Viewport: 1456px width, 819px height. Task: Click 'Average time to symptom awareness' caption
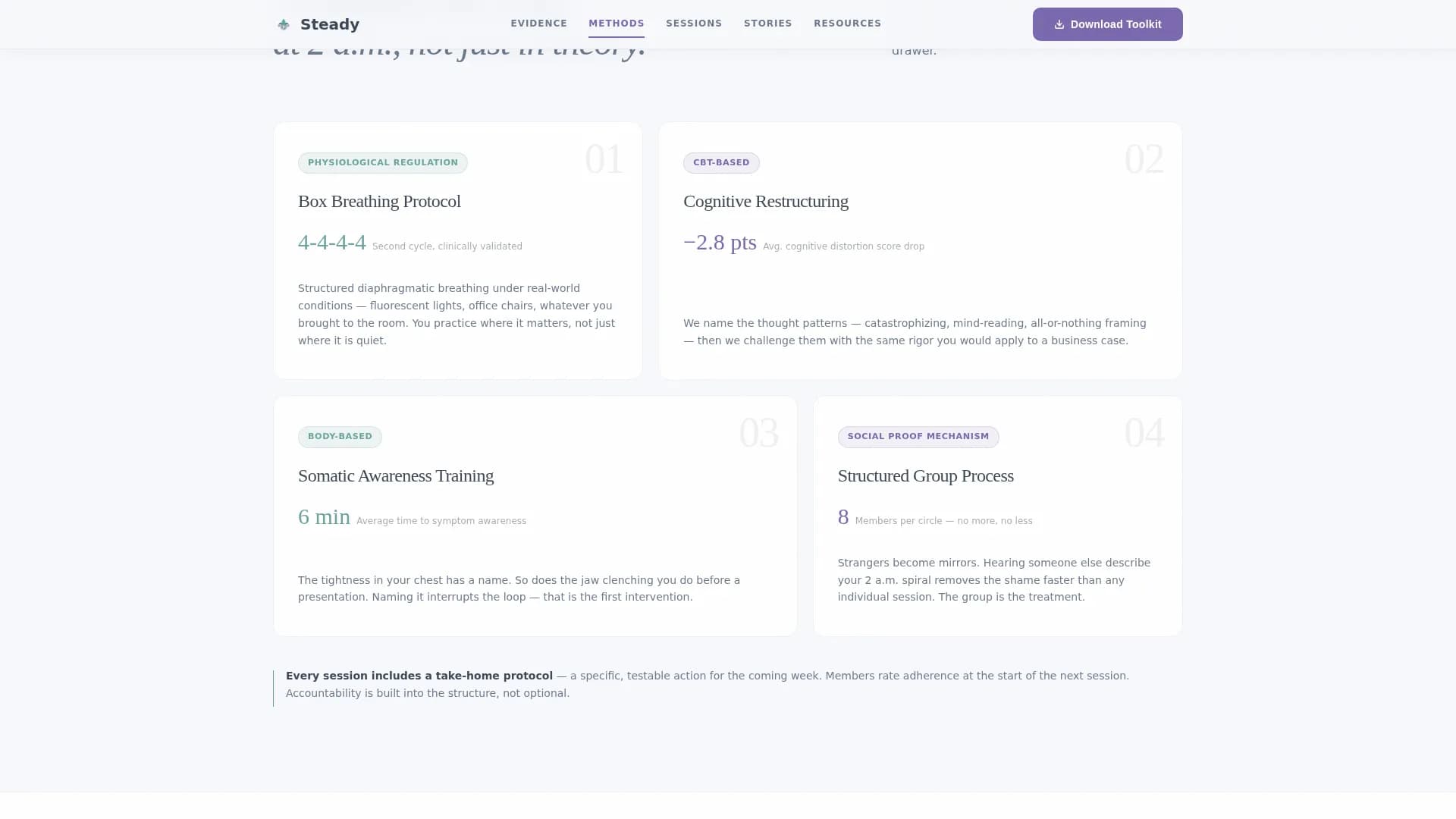441,521
